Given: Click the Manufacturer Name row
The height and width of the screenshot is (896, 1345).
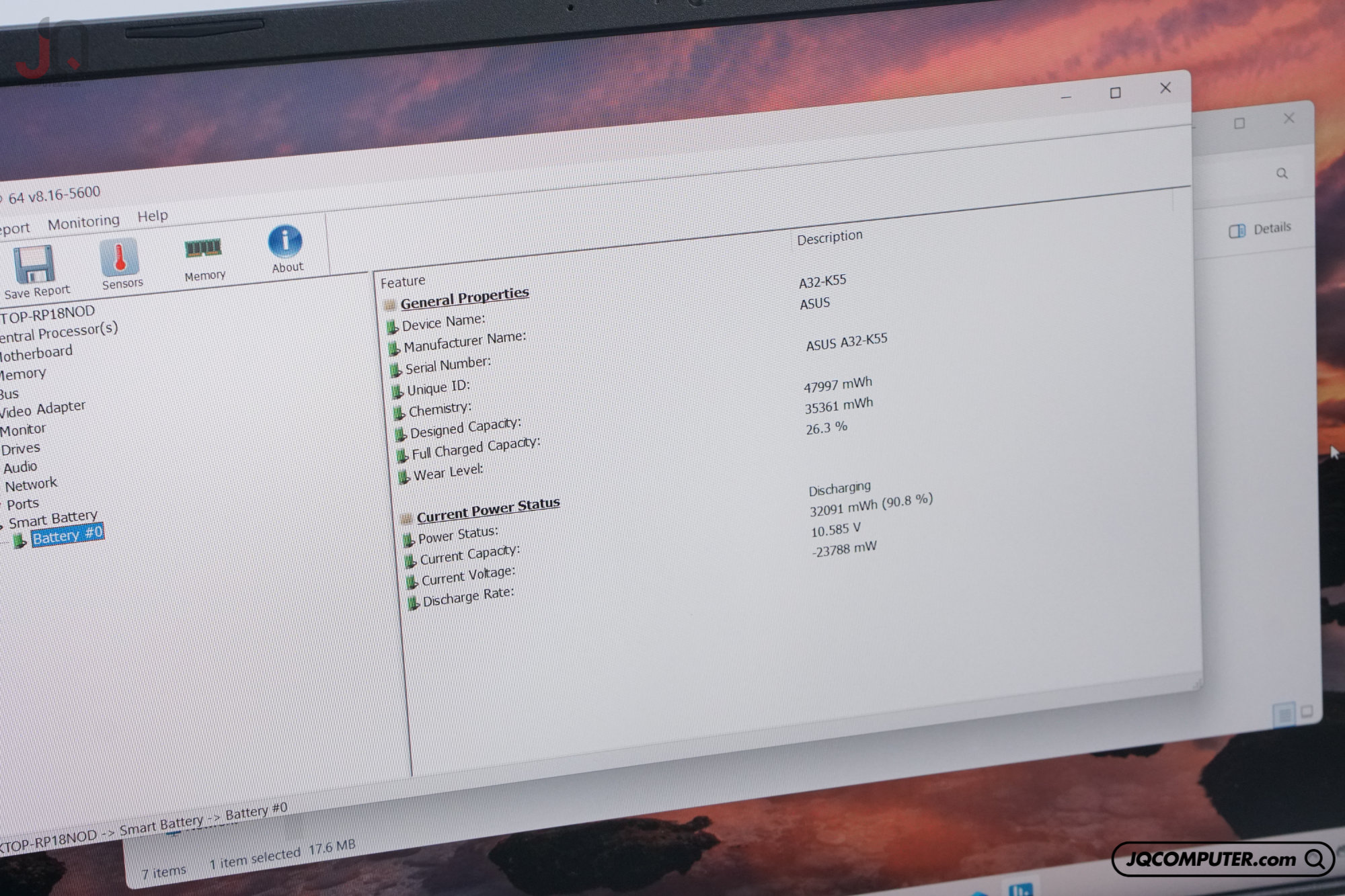Looking at the screenshot, I should pos(465,341).
